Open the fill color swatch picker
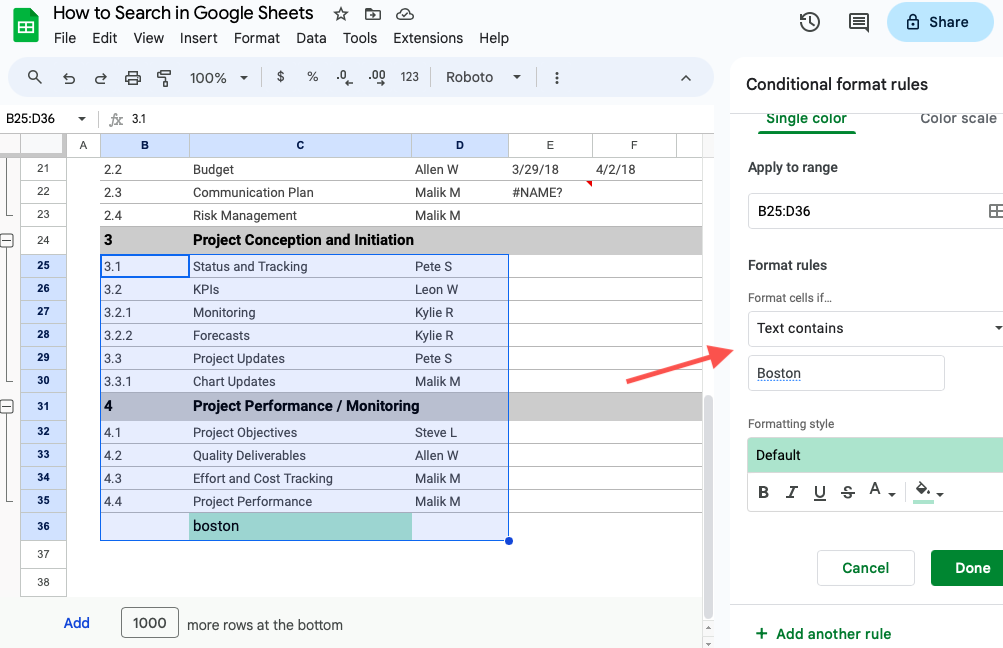1003x648 pixels. 921,491
